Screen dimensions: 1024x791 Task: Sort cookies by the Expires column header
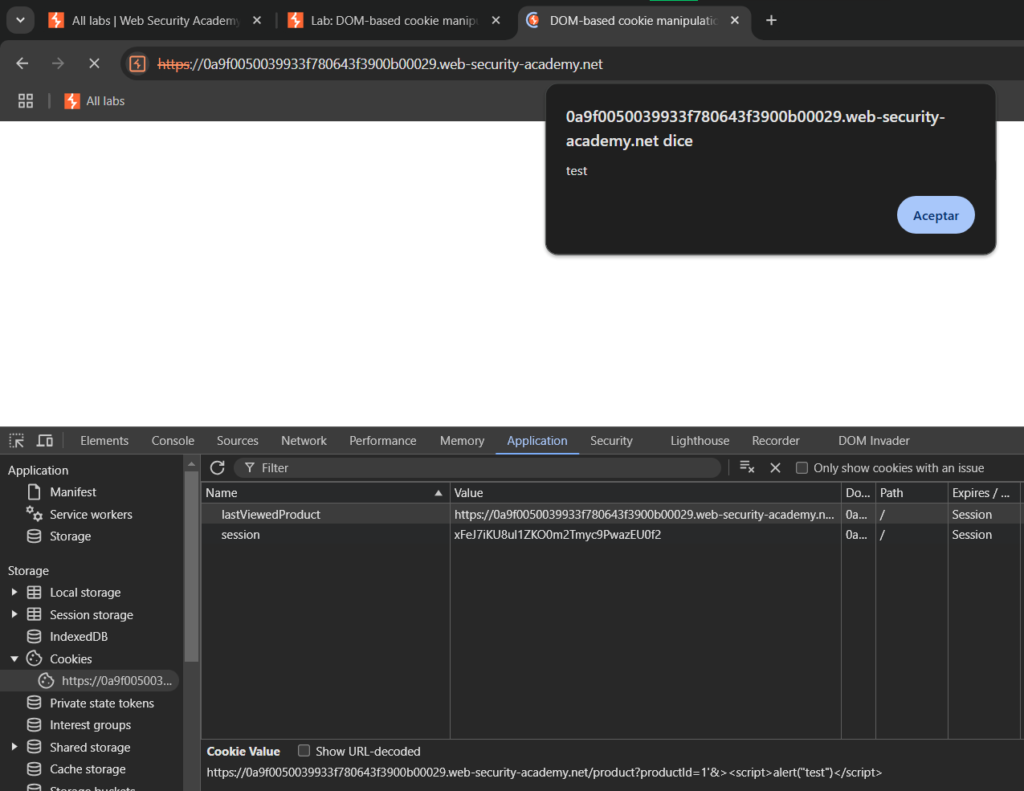click(984, 493)
